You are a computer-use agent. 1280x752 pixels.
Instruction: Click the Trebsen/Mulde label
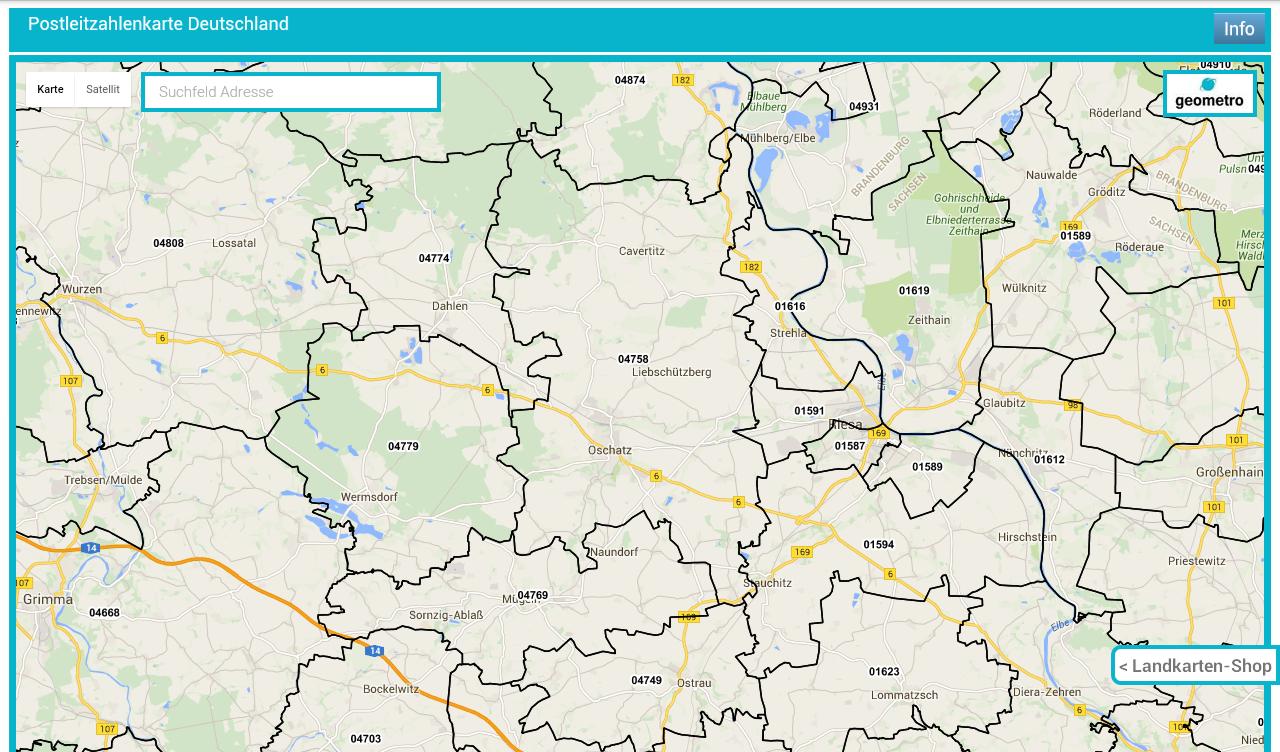click(103, 480)
